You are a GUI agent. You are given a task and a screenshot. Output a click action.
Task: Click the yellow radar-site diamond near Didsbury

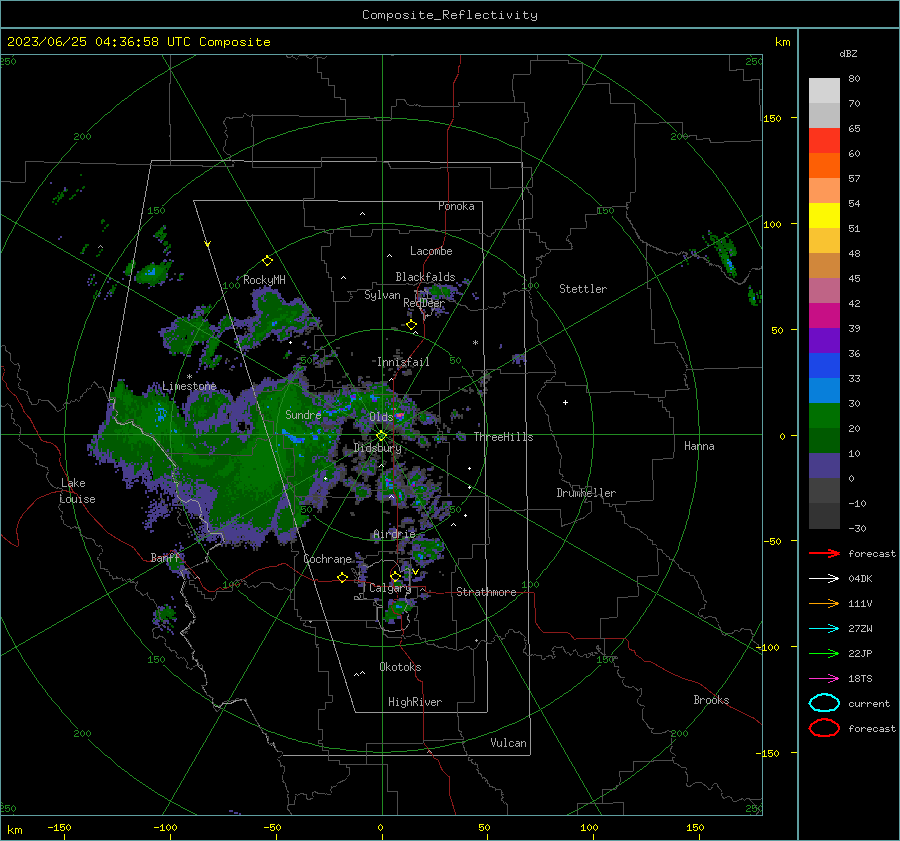[381, 436]
